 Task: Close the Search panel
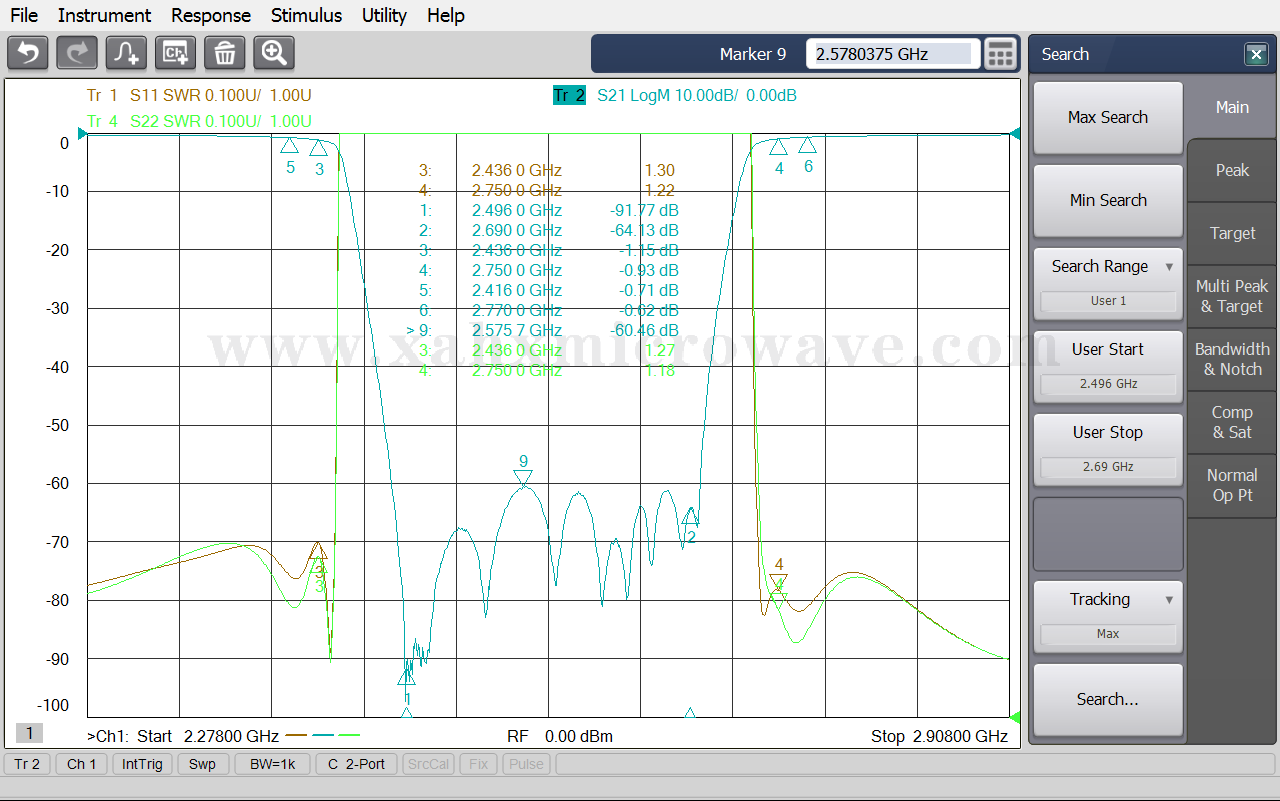coord(1256,55)
